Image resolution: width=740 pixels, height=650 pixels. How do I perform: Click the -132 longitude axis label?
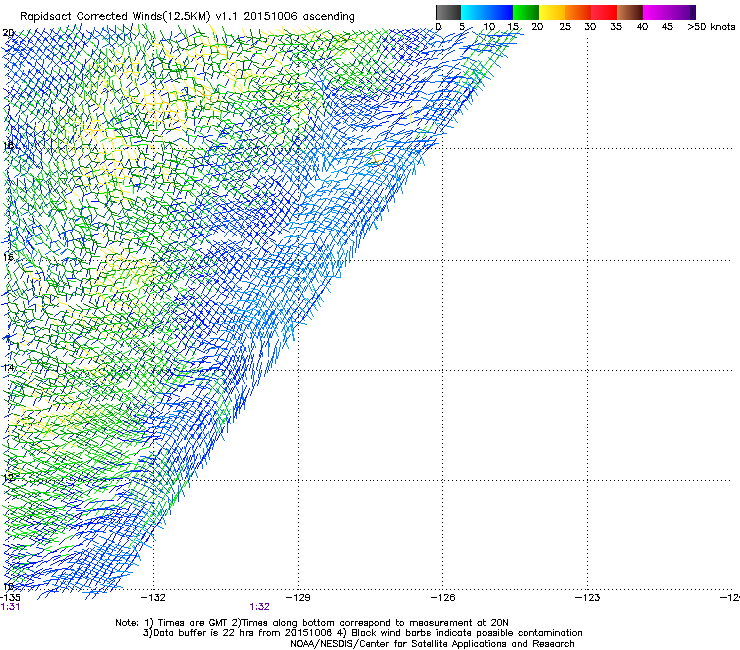[153, 598]
